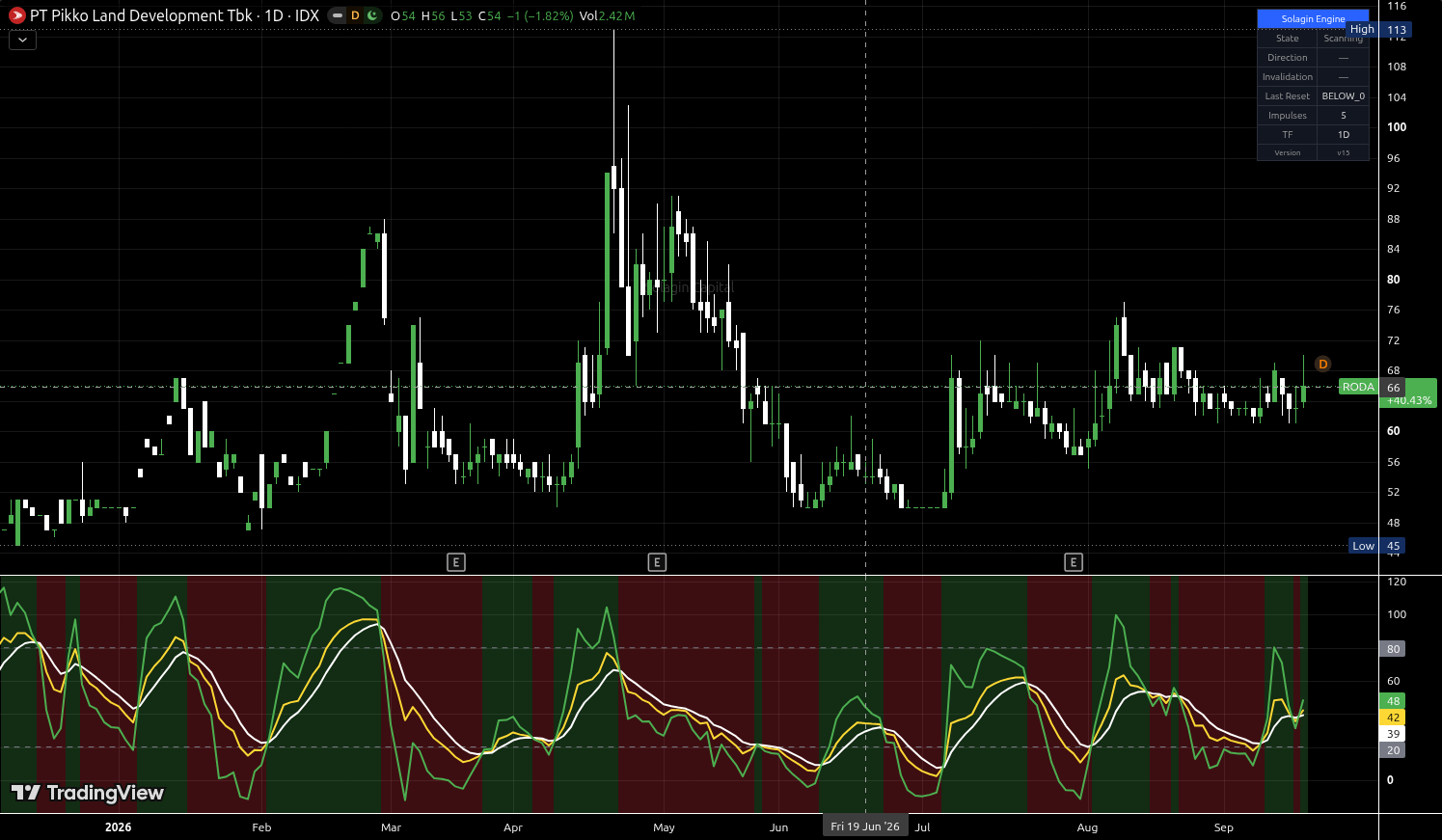
Task: Click the E earnings marker near May
Action: (x=657, y=562)
